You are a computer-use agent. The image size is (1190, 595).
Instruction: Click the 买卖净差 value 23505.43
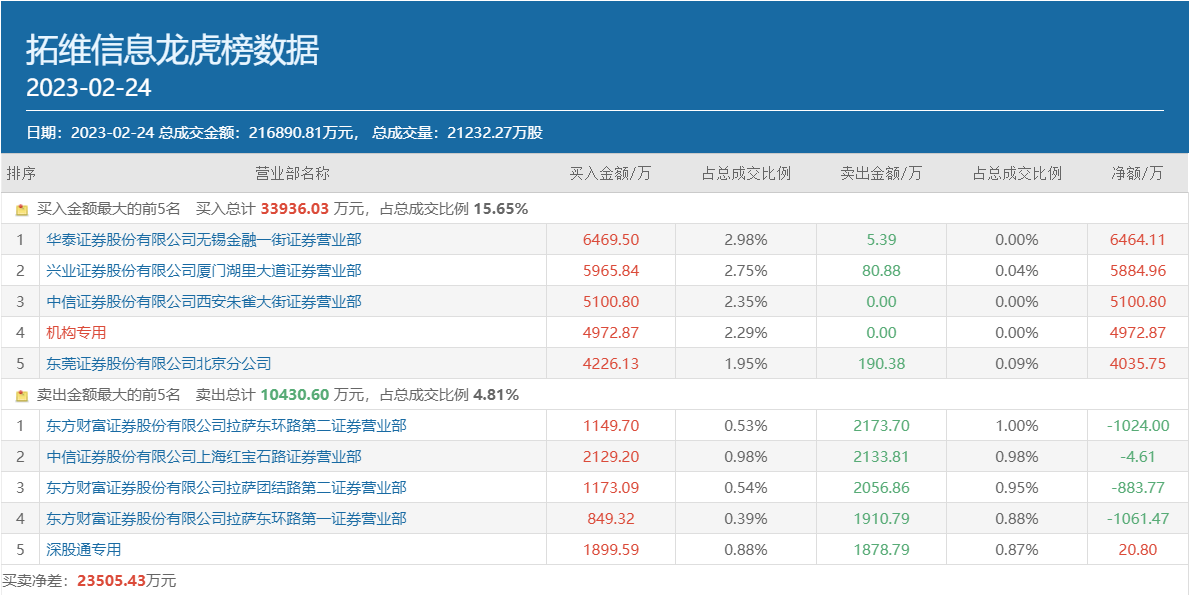tap(110, 581)
